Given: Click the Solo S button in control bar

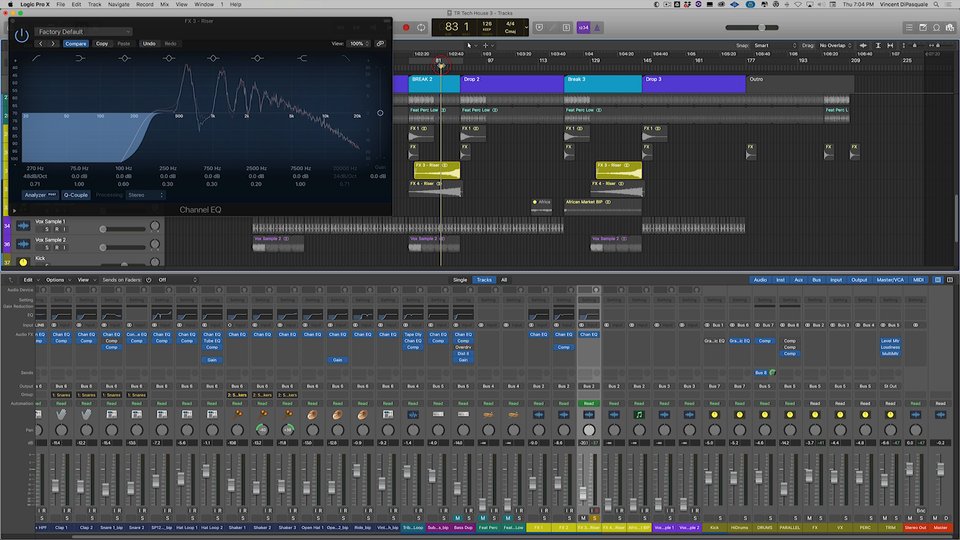Looking at the screenshot, I should pyautogui.click(x=566, y=28).
